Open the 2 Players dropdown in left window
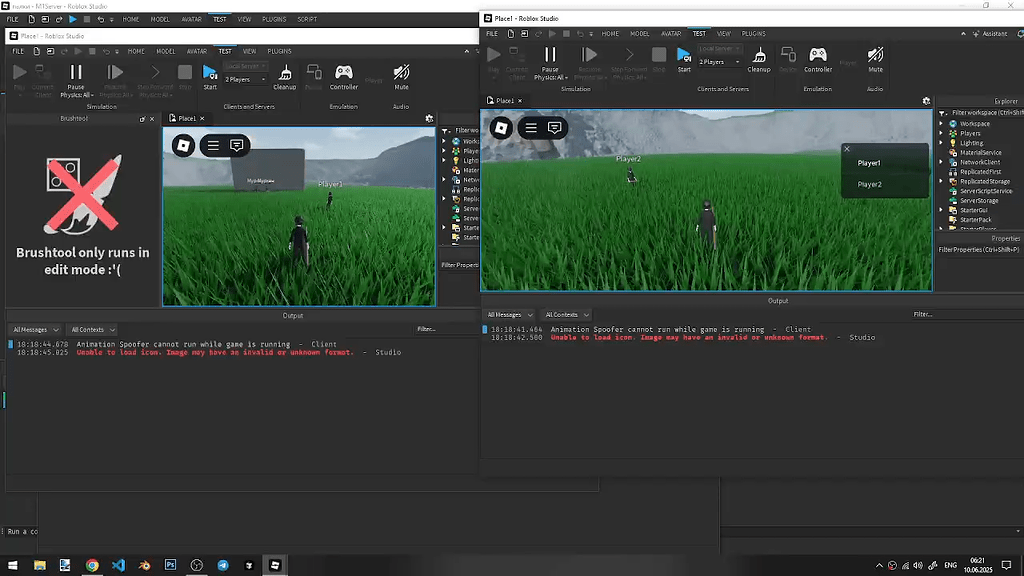The height and width of the screenshot is (576, 1024). [x=245, y=79]
